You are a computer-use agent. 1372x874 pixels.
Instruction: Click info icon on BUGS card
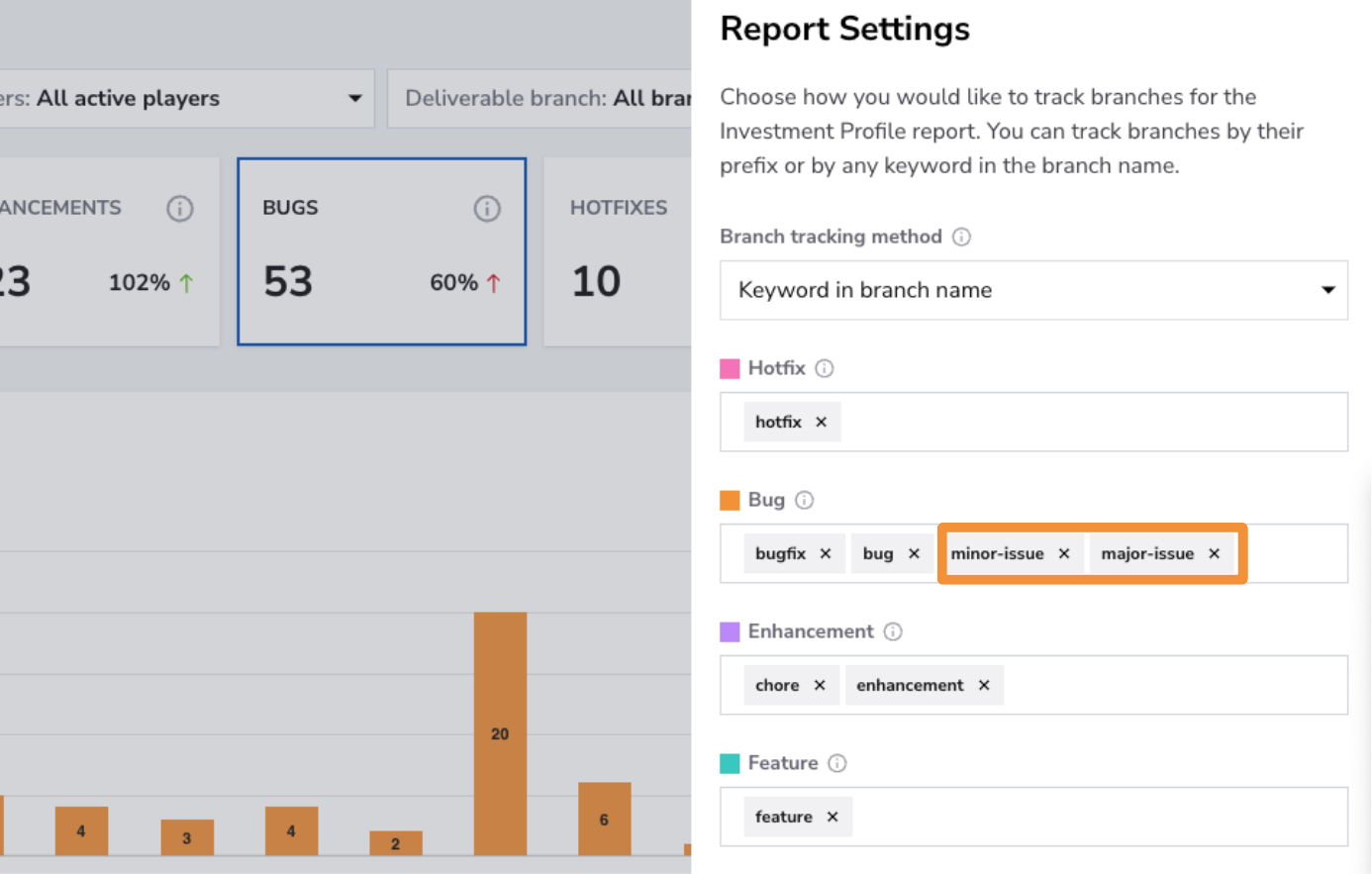coord(487,209)
